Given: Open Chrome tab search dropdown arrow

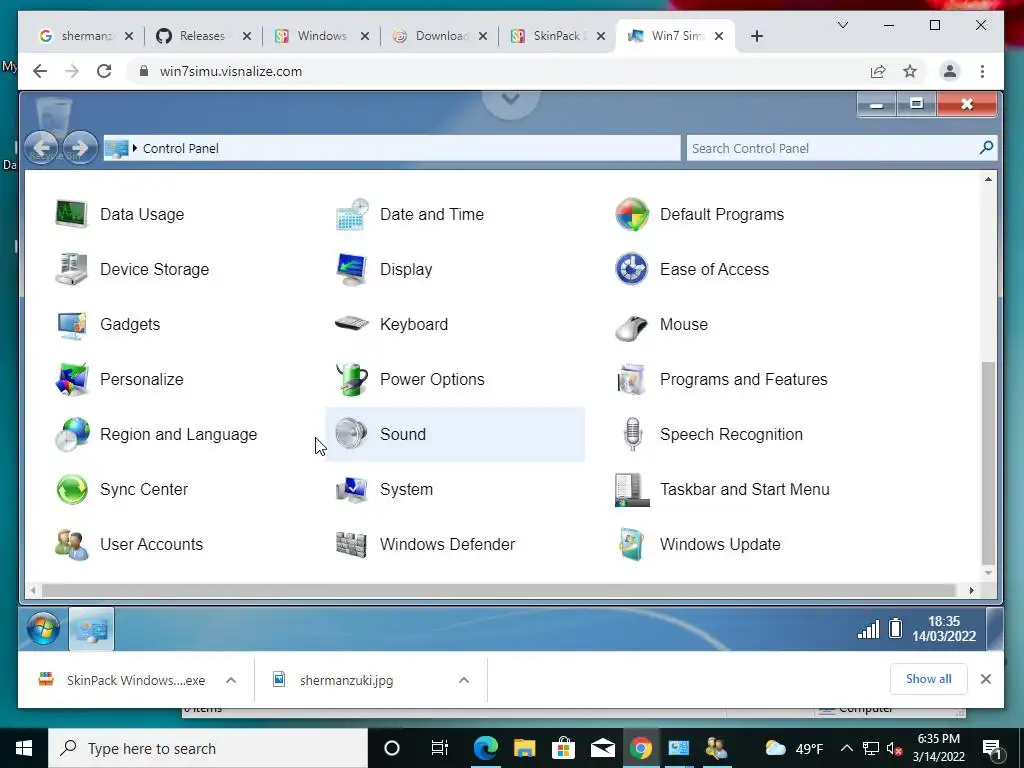Looking at the screenshot, I should (x=843, y=25).
